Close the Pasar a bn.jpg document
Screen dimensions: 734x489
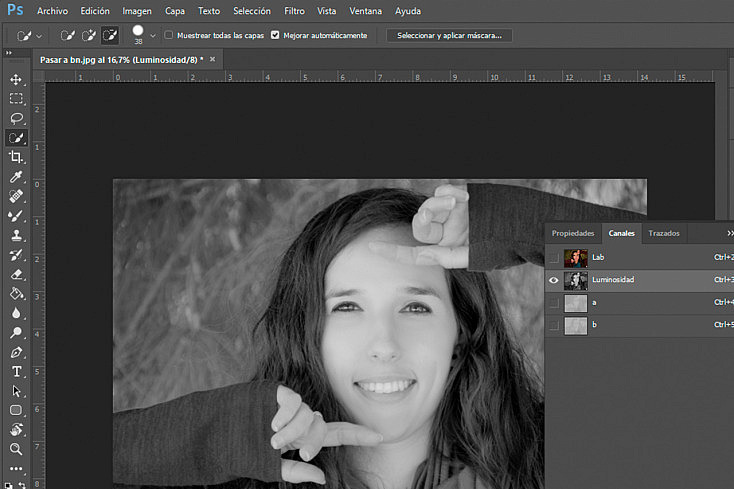(213, 59)
